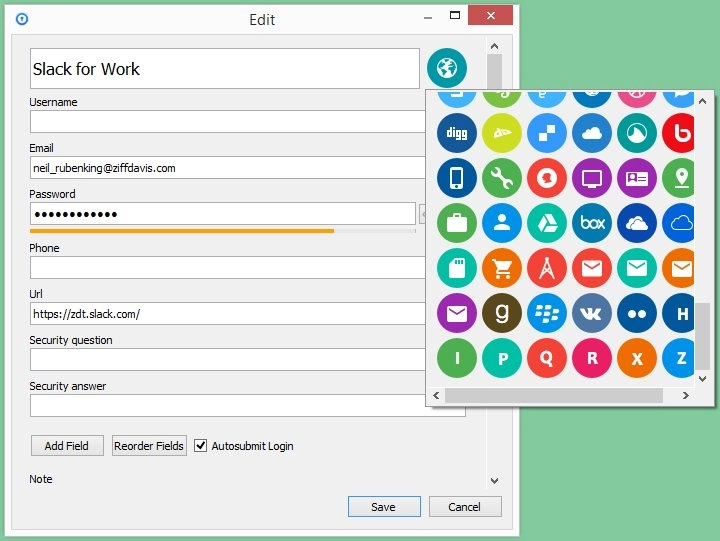Screen dimensions: 720x541
Task: Choose the dark blue letter H icon
Action: coord(678,313)
